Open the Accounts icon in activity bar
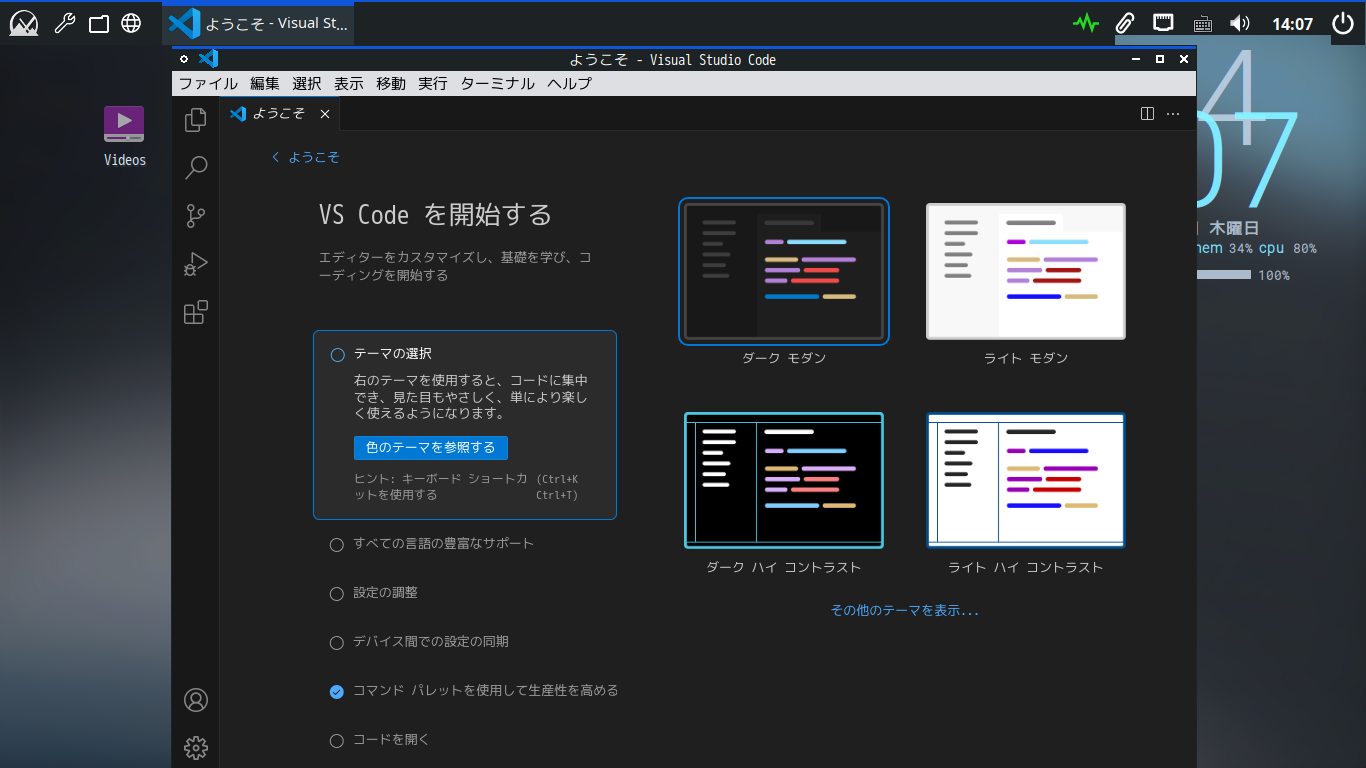 (x=196, y=700)
